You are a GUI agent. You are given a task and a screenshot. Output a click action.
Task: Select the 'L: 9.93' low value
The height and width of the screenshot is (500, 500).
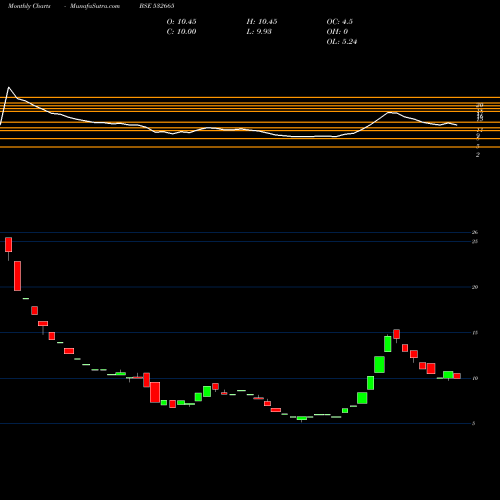[259, 32]
